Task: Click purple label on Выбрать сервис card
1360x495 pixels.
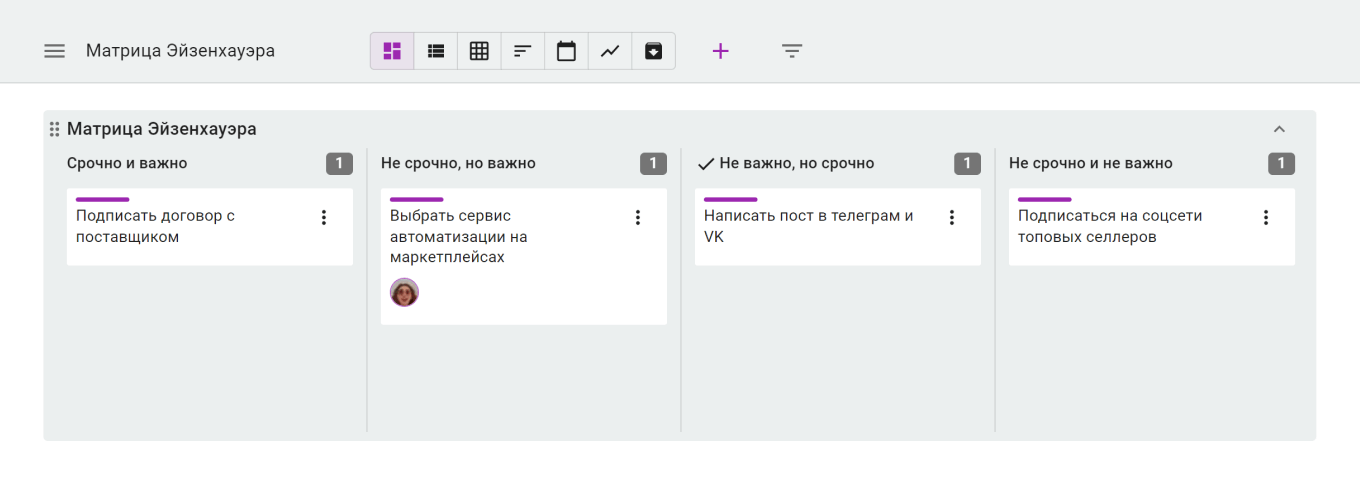Action: click(417, 200)
